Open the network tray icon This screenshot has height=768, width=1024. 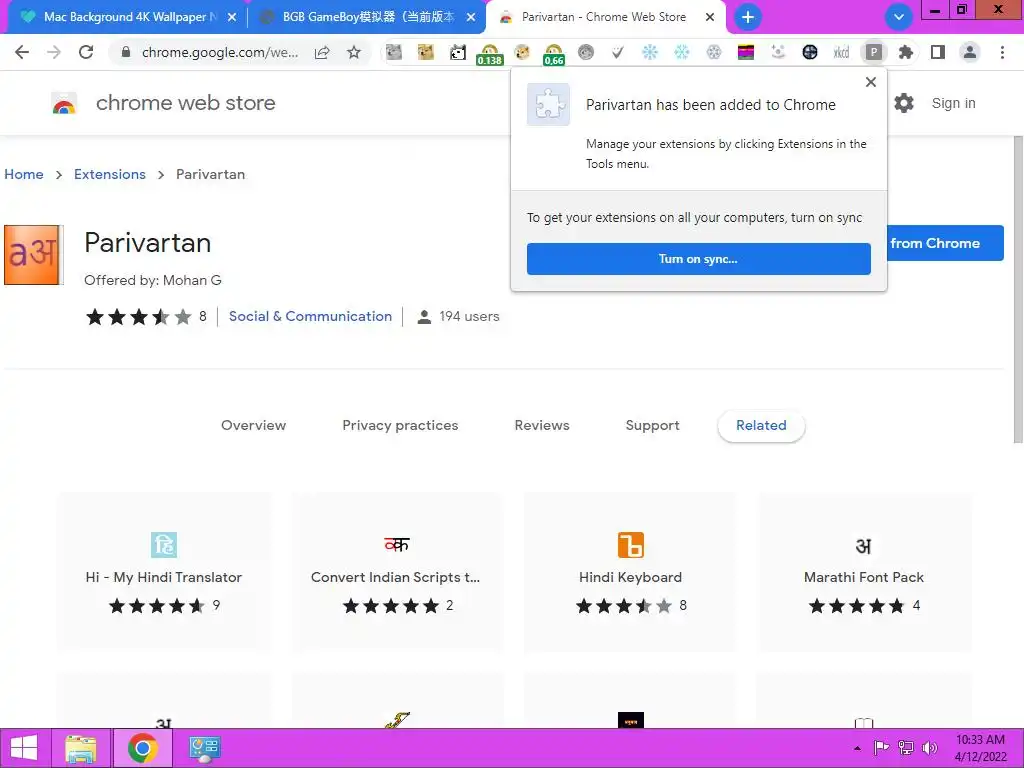click(x=906, y=748)
